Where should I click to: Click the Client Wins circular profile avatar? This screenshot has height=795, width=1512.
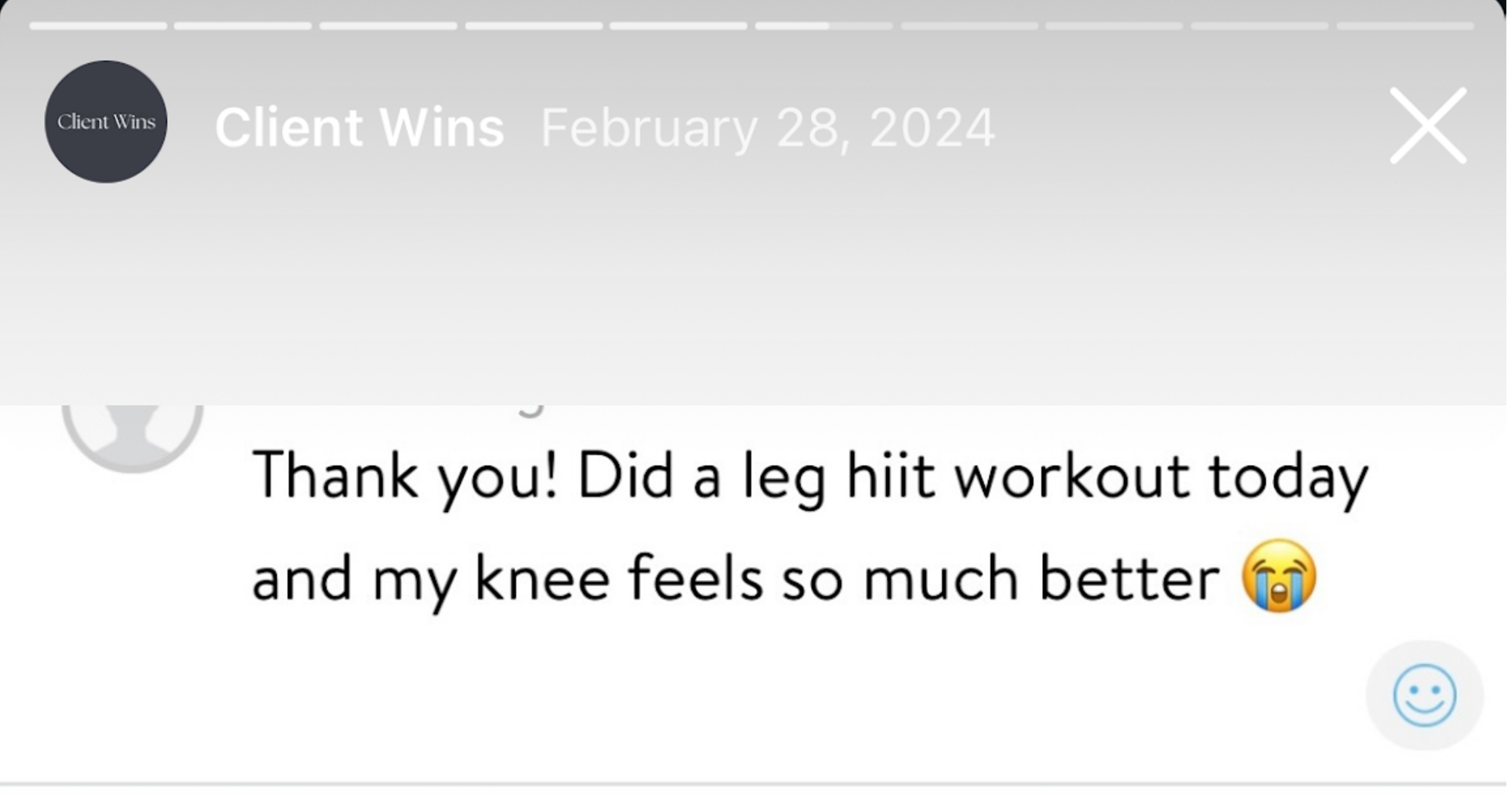(x=106, y=122)
